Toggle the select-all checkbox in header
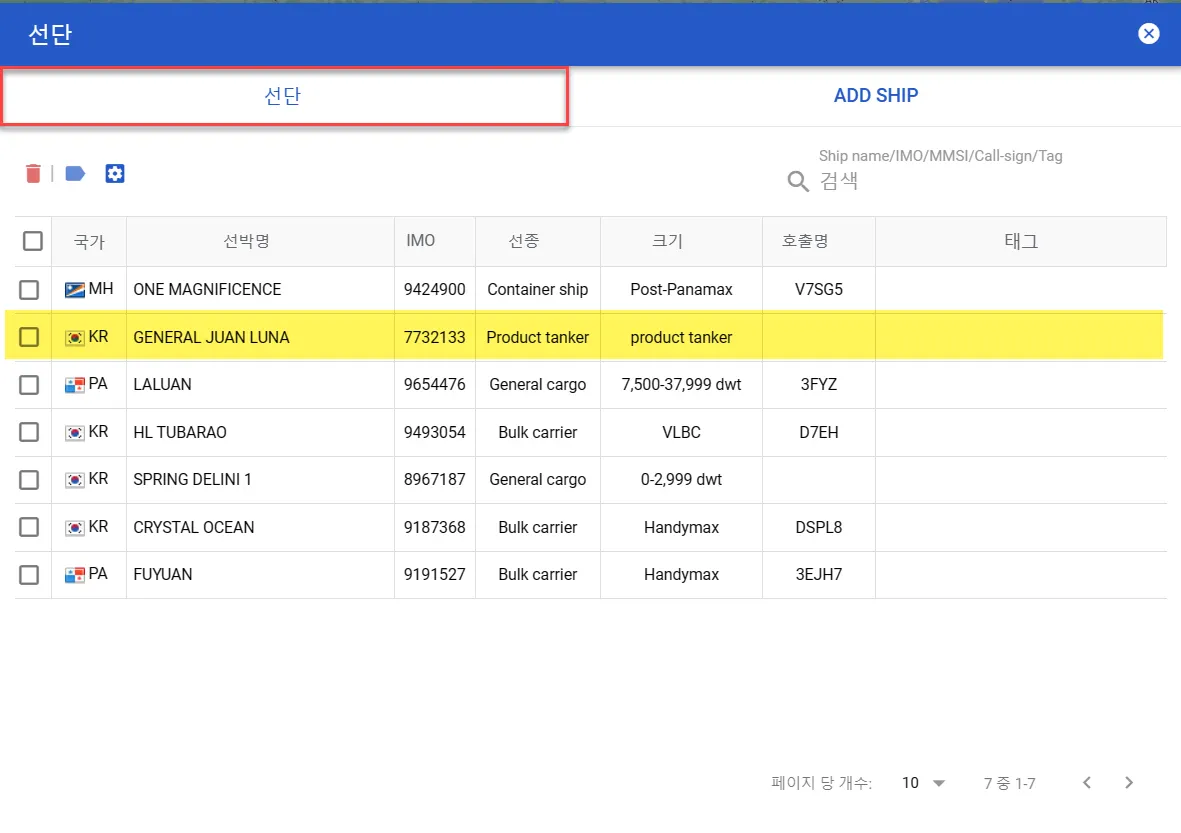This screenshot has height=833, width=1181. [x=33, y=241]
